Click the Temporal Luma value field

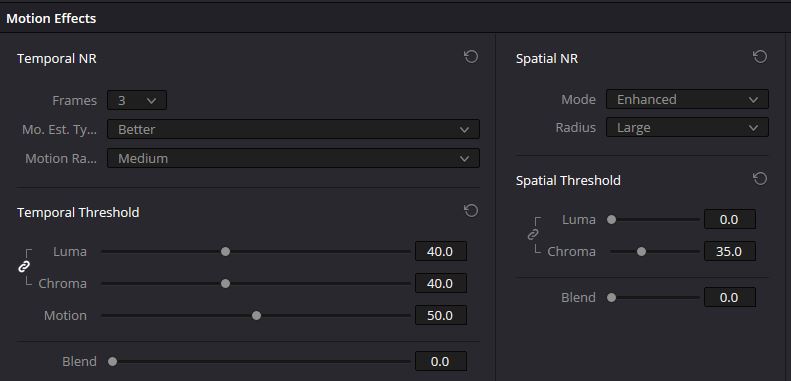(x=441, y=251)
